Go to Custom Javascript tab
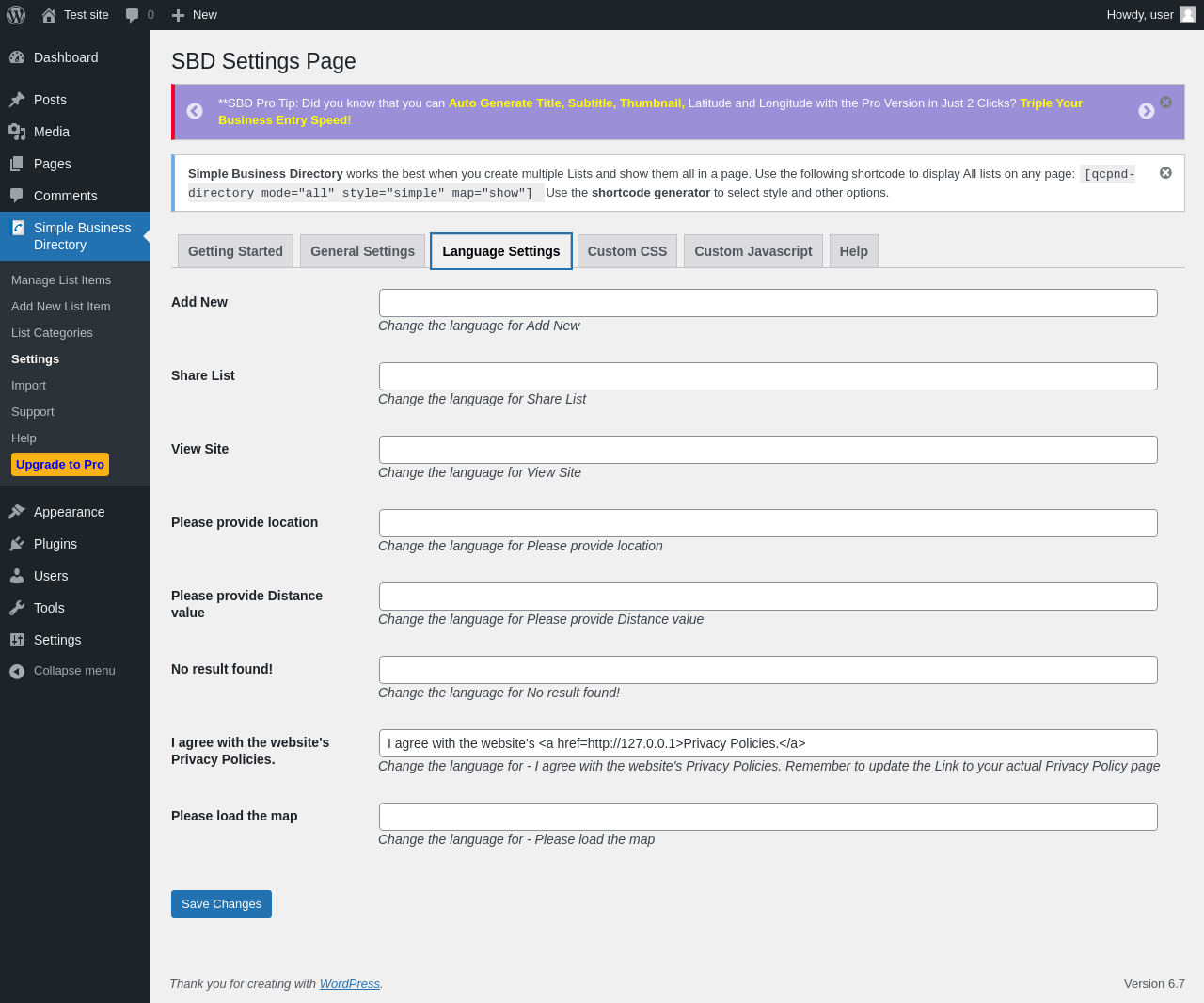1204x1003 pixels. click(753, 251)
